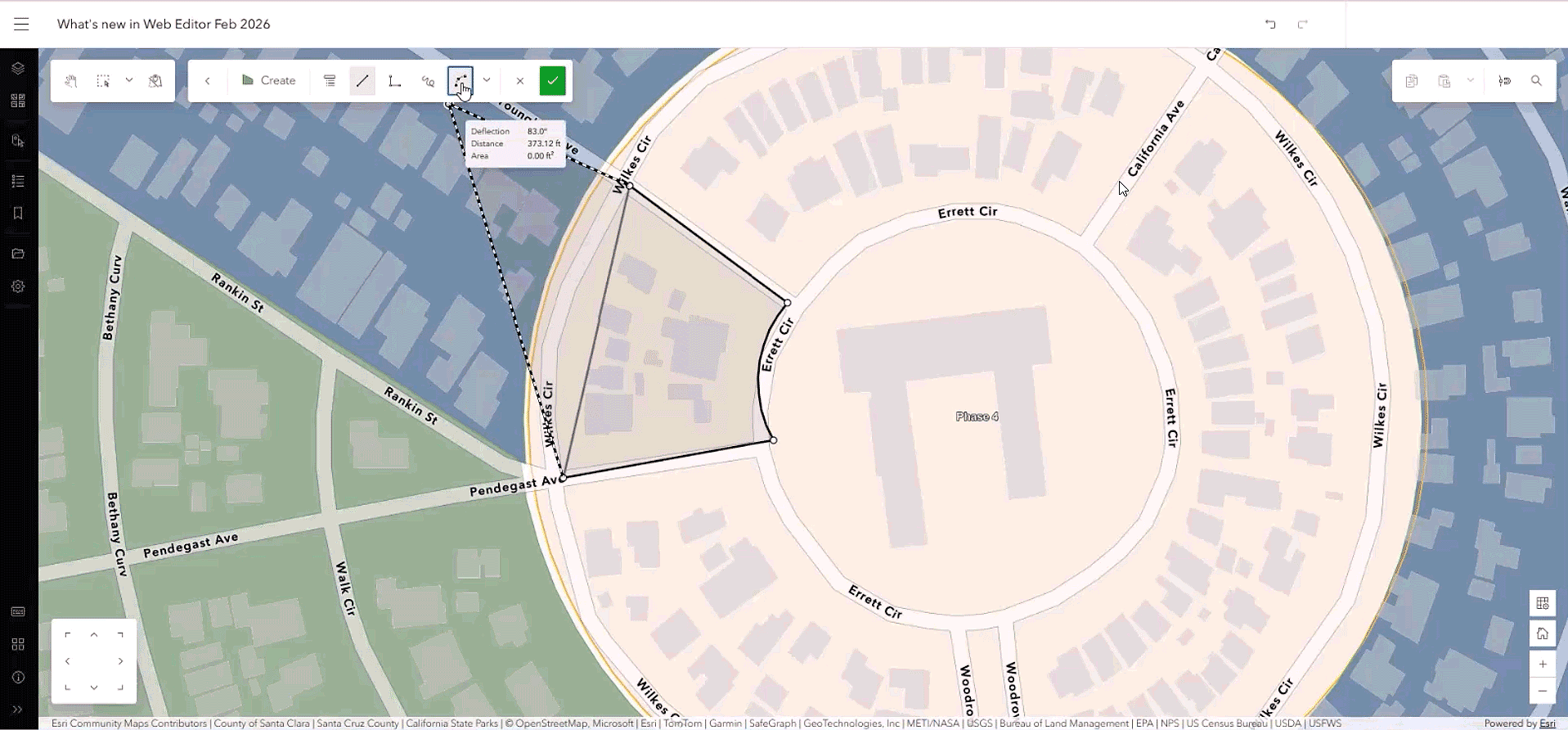
Task: Open the settings gear in the sidebar
Action: tap(18, 286)
